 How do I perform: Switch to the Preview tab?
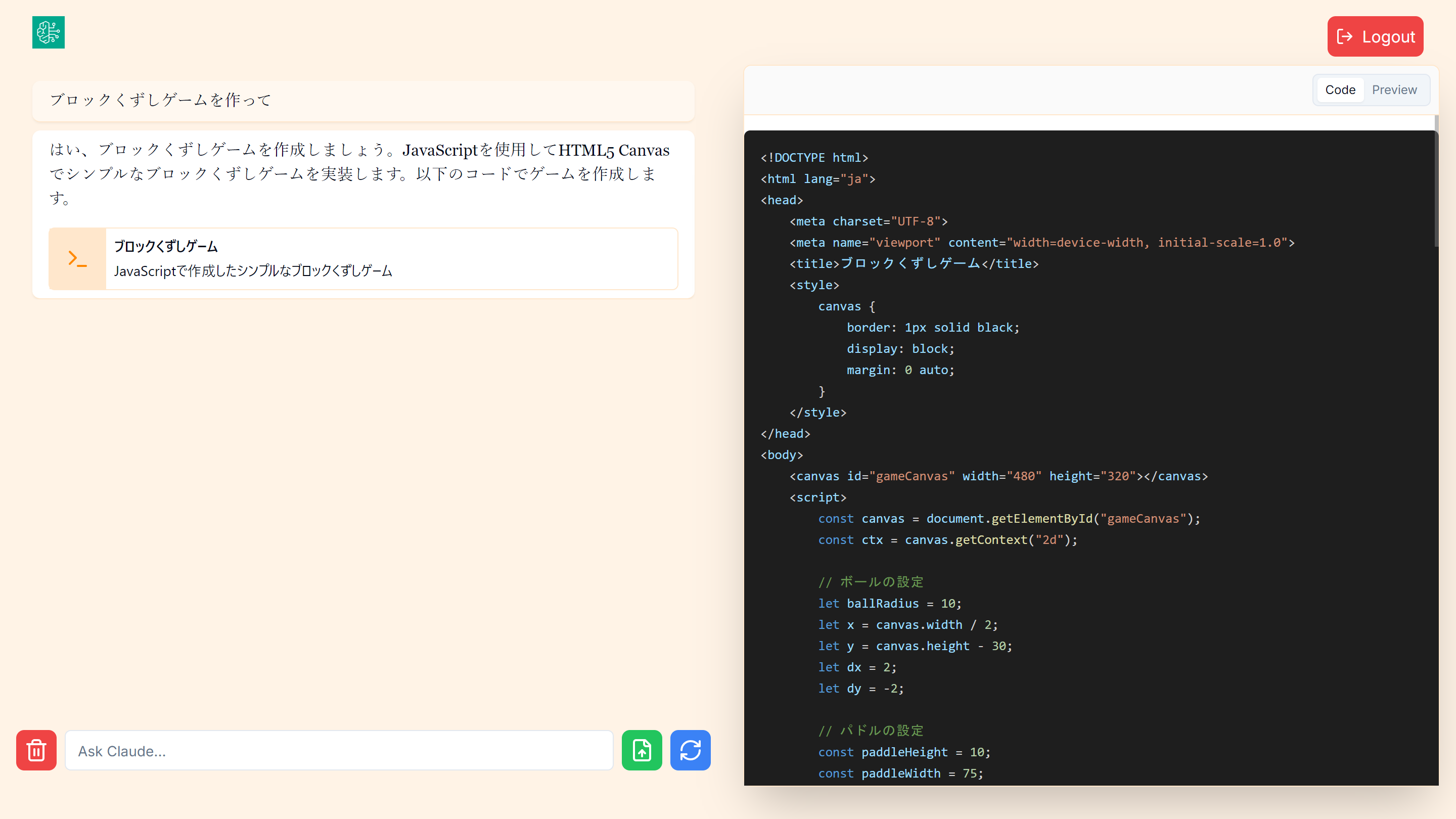click(1394, 90)
